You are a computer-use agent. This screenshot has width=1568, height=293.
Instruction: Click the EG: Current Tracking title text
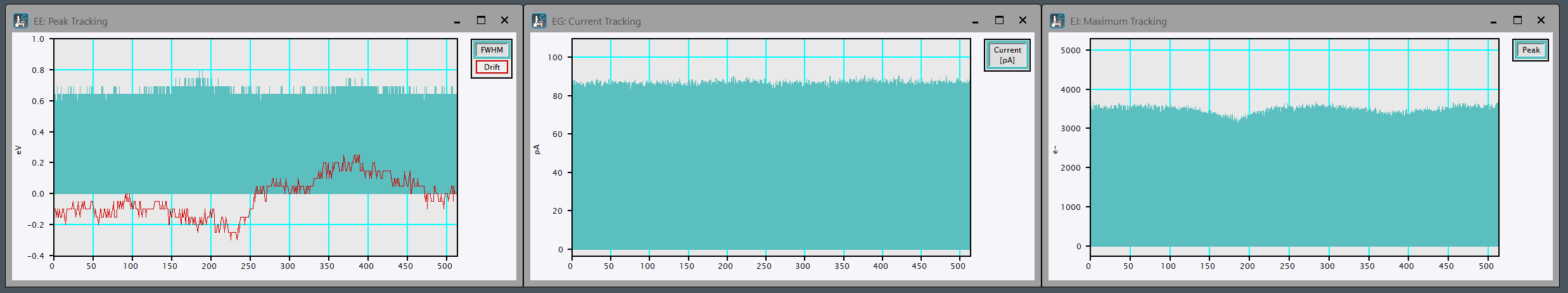pyautogui.click(x=596, y=22)
